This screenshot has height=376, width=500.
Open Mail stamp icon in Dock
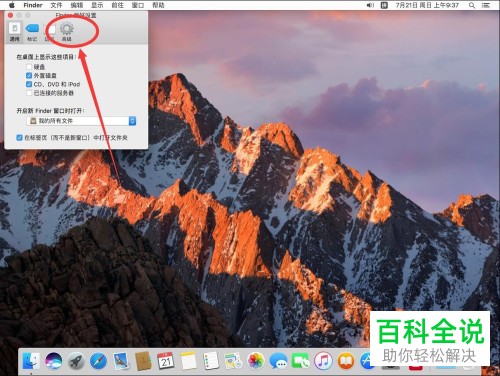121,361
